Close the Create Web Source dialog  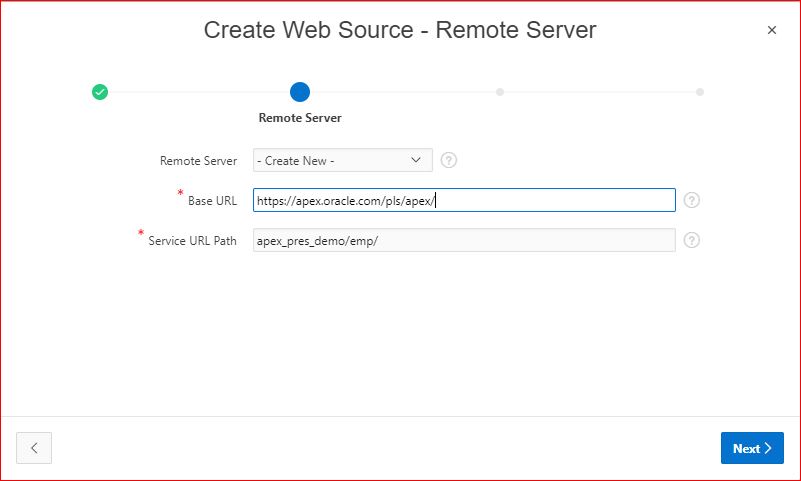(771, 30)
